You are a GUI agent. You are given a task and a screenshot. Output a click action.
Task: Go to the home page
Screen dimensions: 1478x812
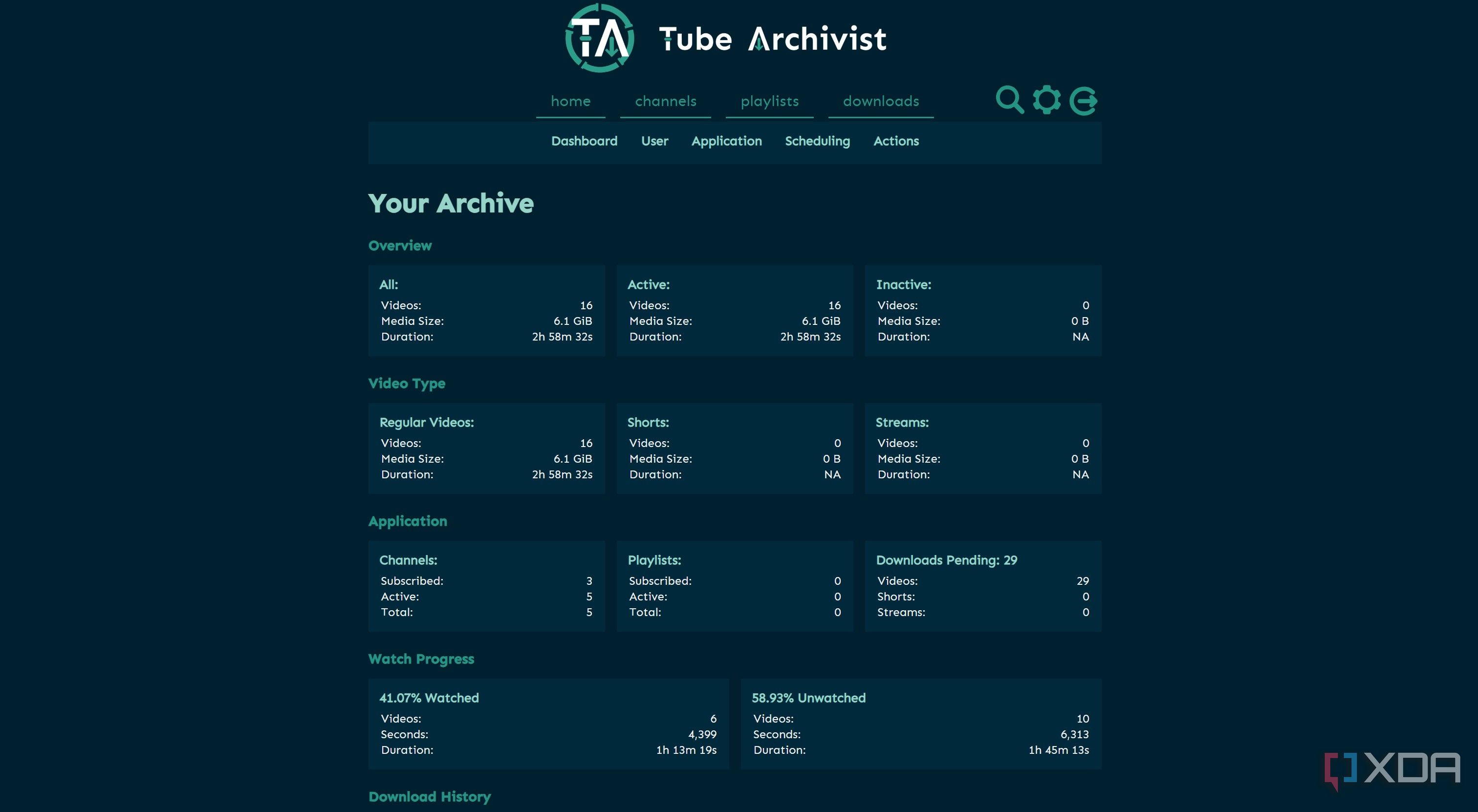(570, 102)
